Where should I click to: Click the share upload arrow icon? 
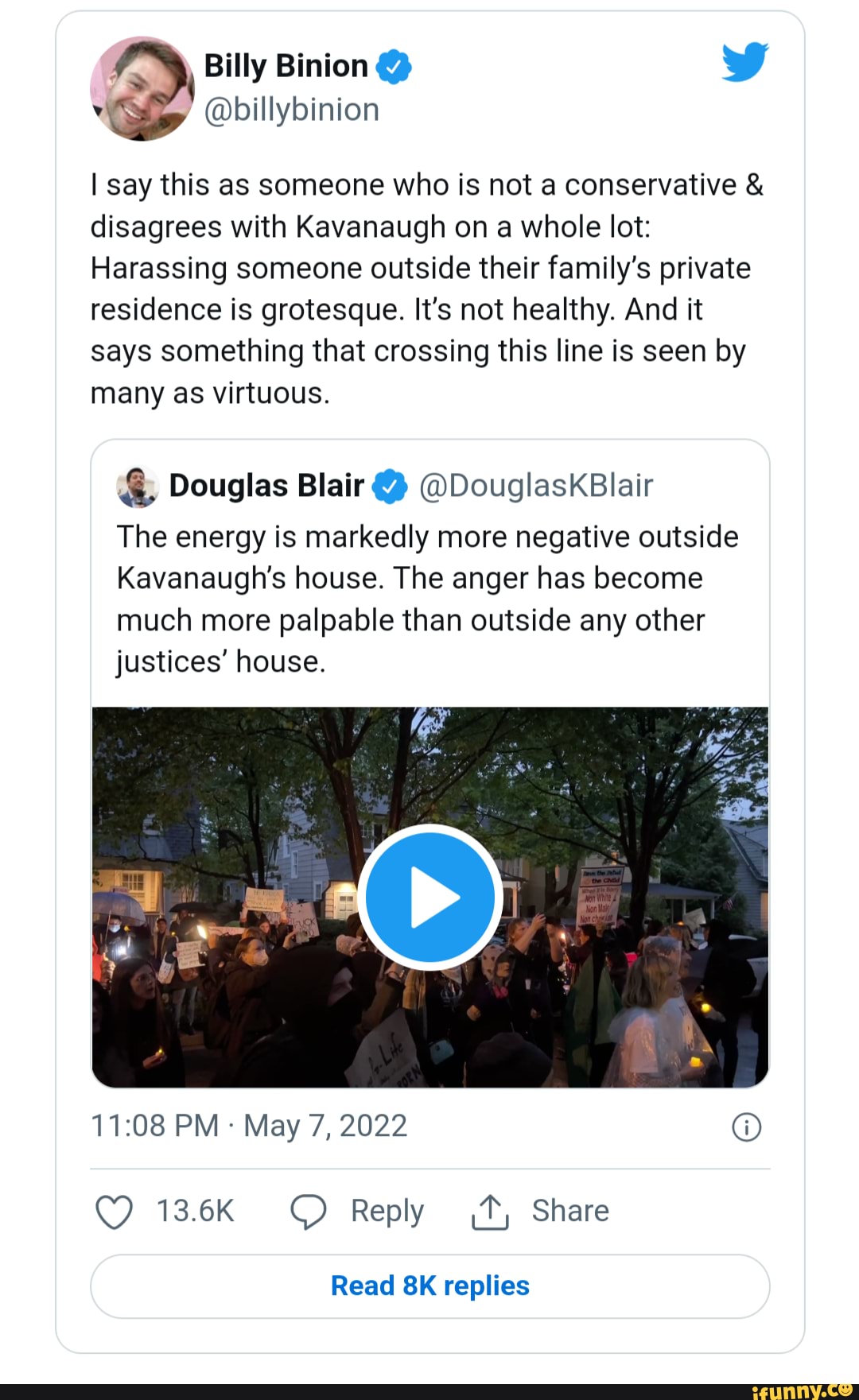[x=489, y=1212]
